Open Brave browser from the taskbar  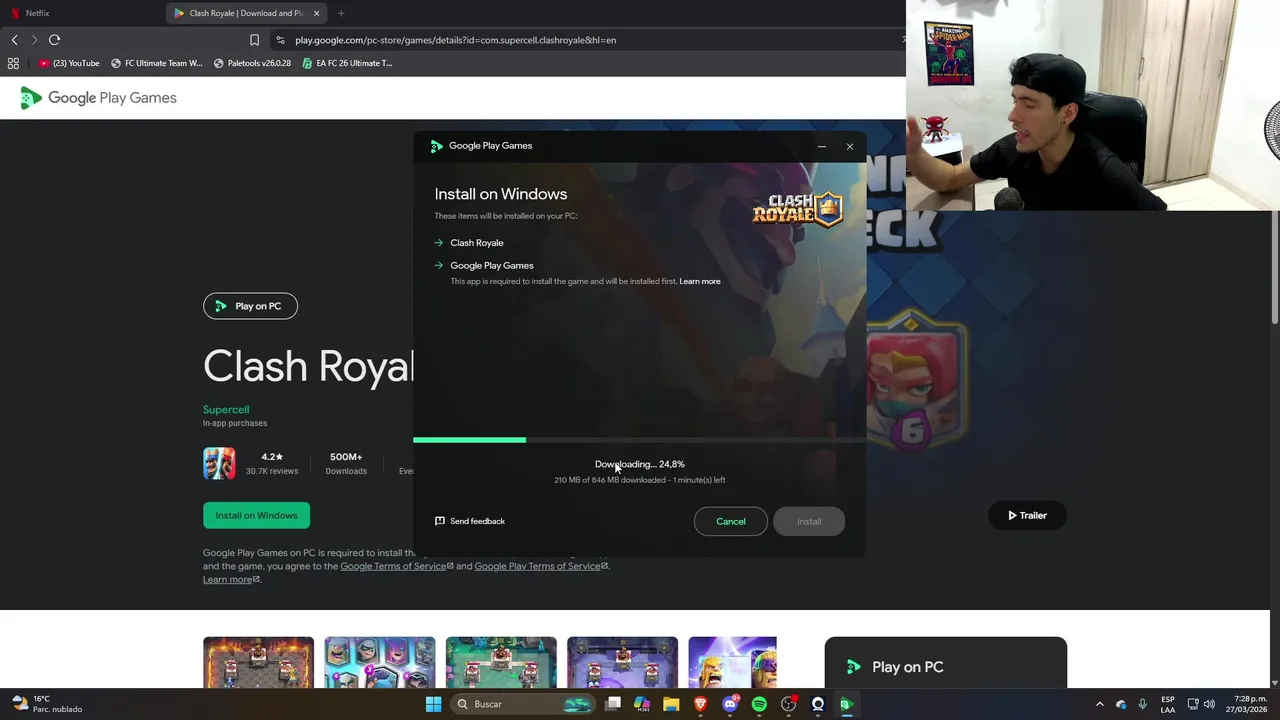point(700,704)
